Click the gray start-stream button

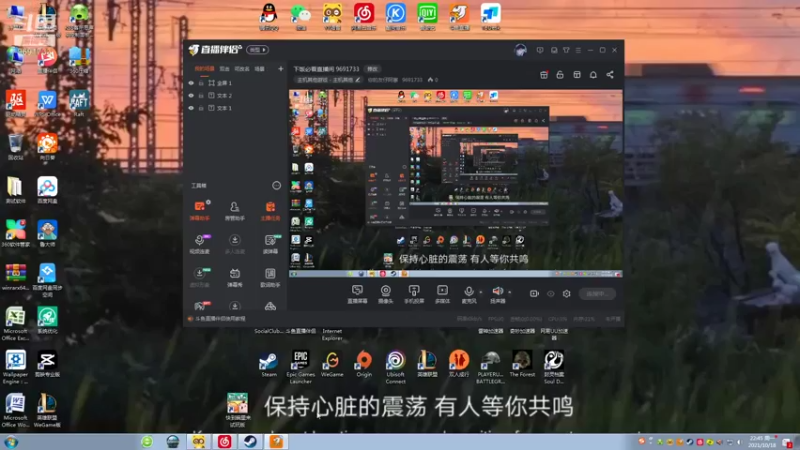[x=597, y=294]
